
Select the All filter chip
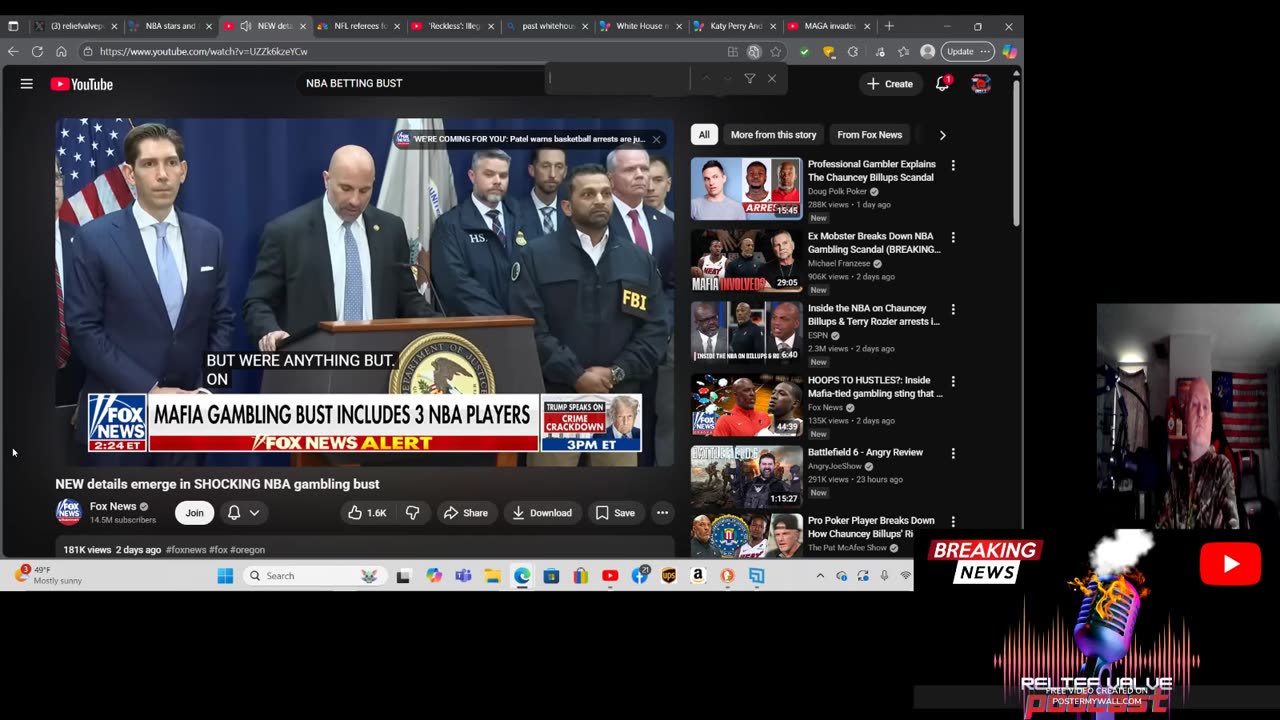click(x=704, y=135)
